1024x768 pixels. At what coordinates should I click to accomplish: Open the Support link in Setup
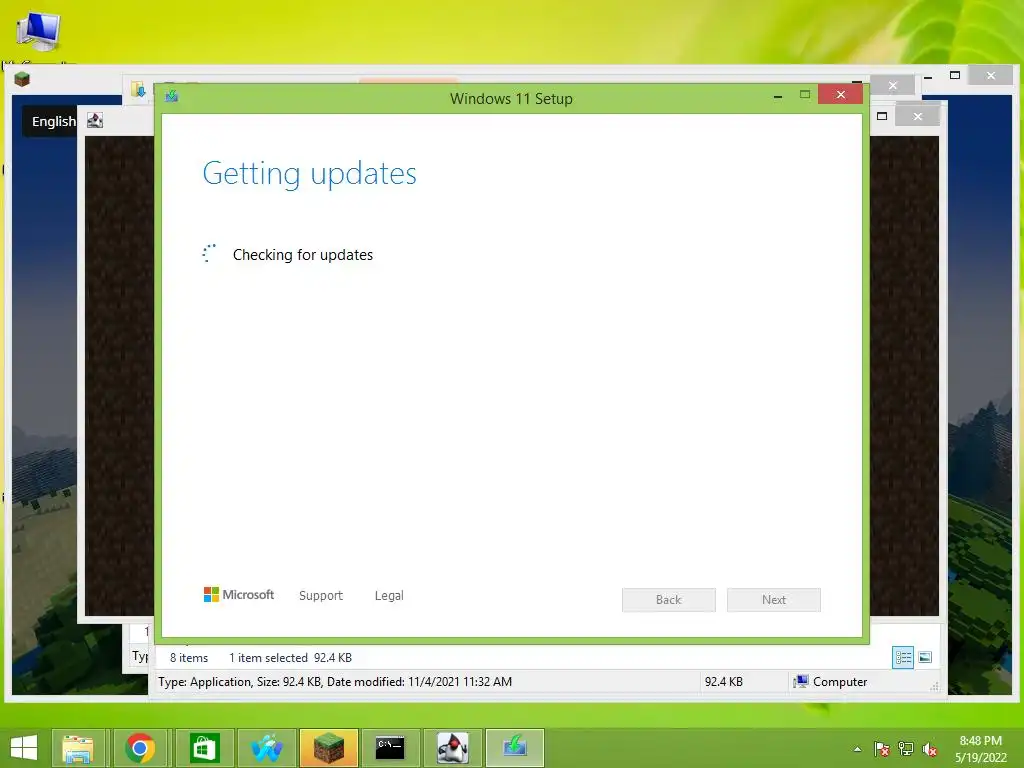(x=321, y=596)
